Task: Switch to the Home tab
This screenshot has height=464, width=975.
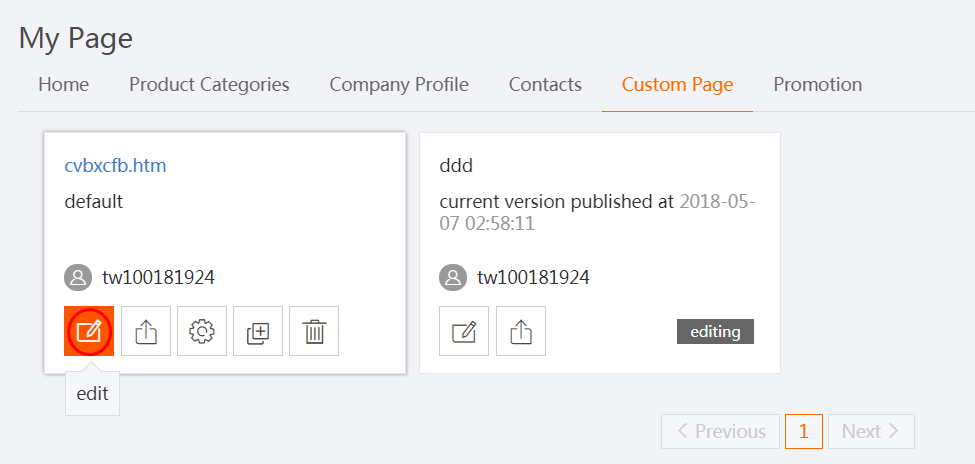Action: (63, 85)
